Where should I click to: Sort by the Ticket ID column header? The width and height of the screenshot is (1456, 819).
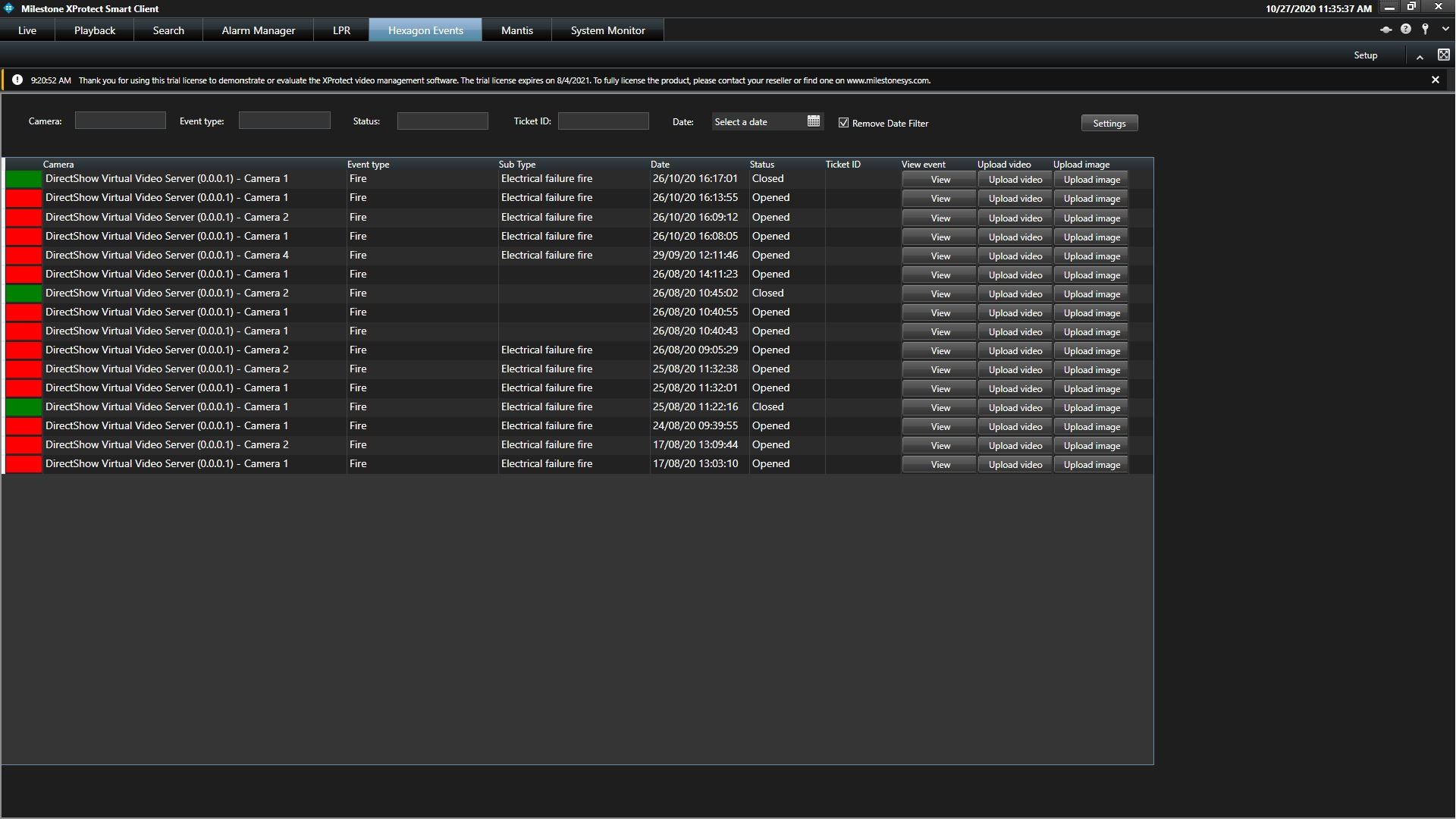coord(843,164)
